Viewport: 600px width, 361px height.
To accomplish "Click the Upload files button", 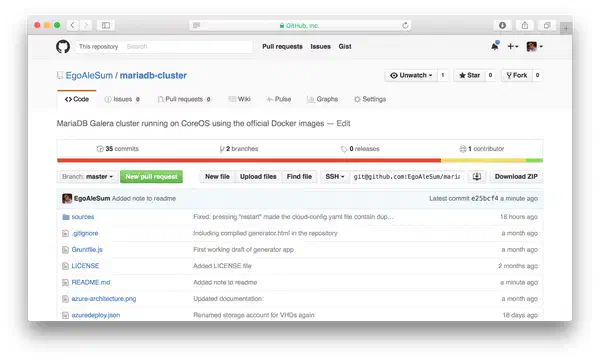I will coord(258,176).
